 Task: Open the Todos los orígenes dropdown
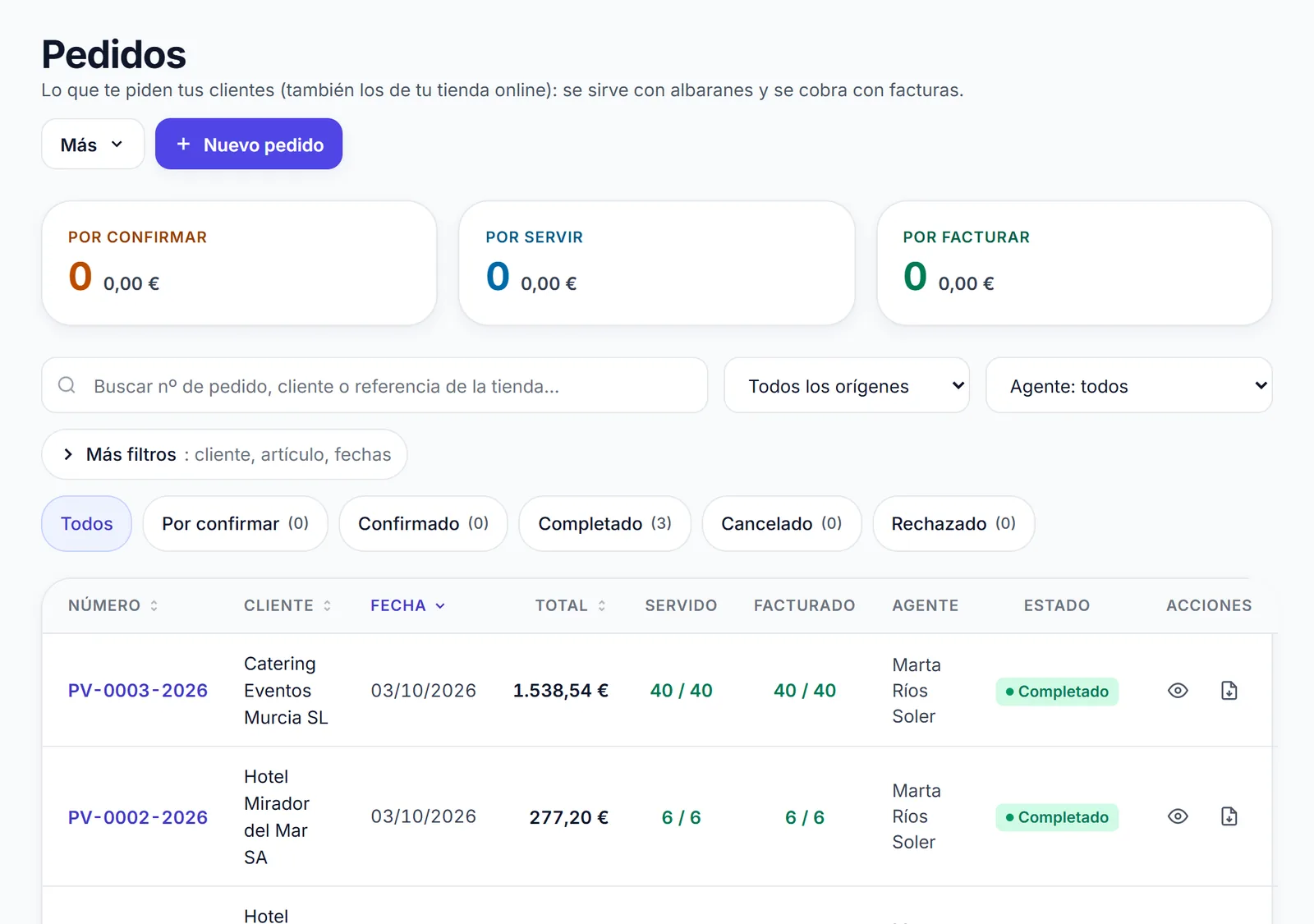click(x=847, y=385)
